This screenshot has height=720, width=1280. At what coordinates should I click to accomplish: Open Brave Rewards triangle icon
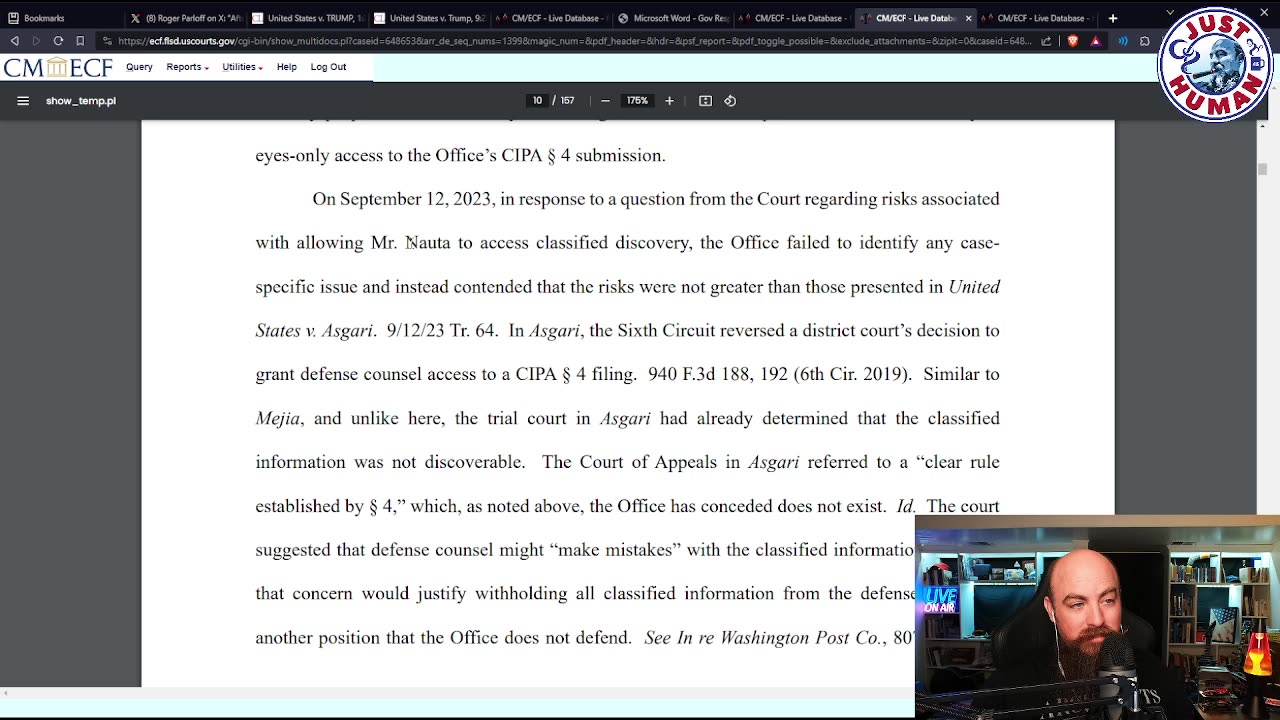[1096, 41]
